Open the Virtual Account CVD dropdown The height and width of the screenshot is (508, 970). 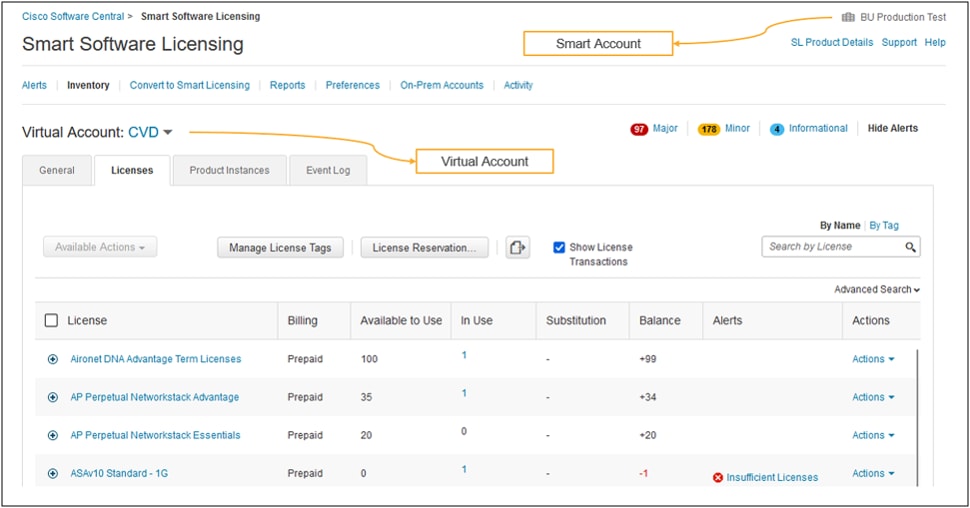150,132
